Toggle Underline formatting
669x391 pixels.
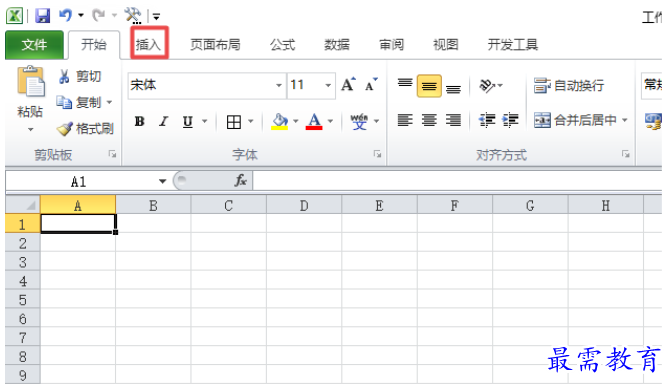click(188, 122)
